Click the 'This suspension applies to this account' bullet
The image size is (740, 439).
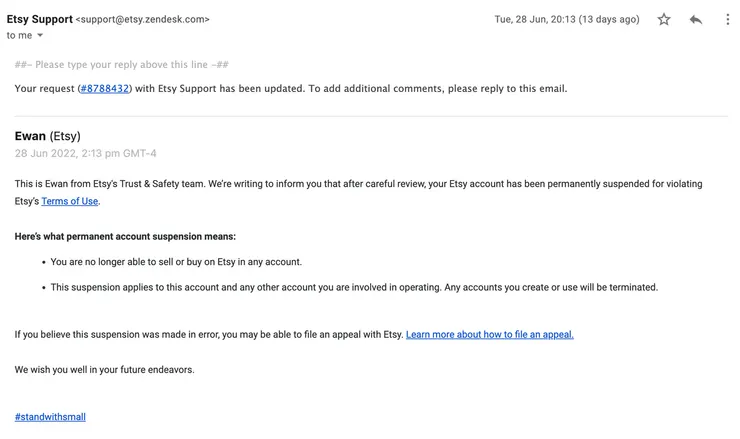point(354,287)
